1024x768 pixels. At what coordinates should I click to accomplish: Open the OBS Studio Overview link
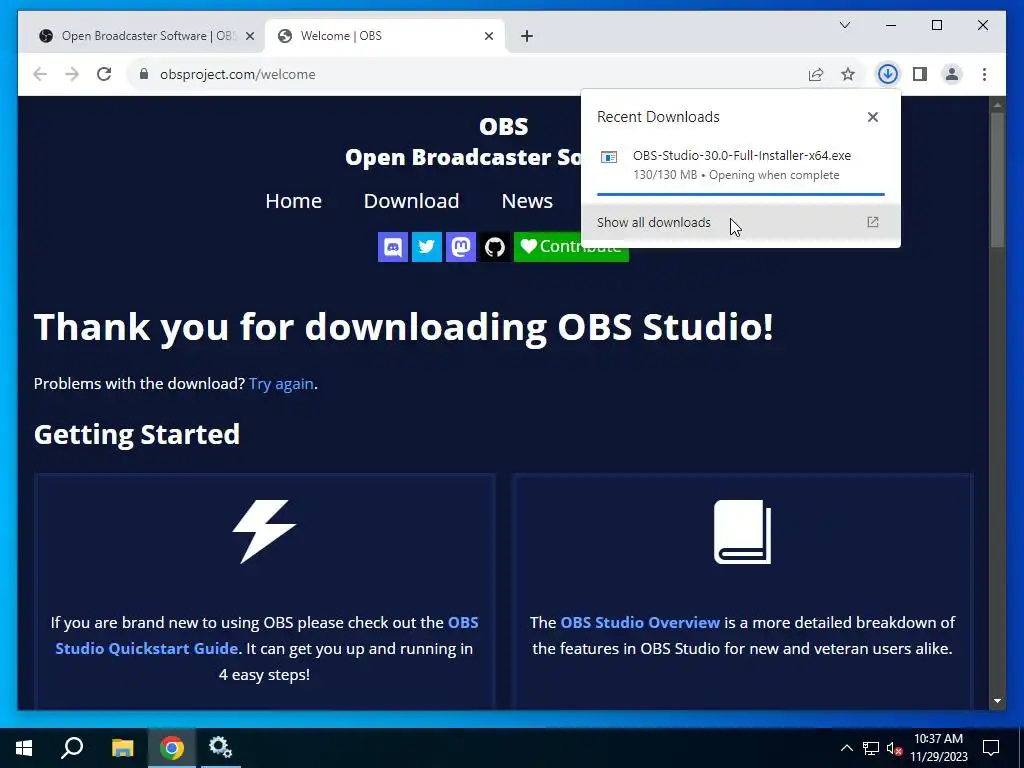pos(640,622)
